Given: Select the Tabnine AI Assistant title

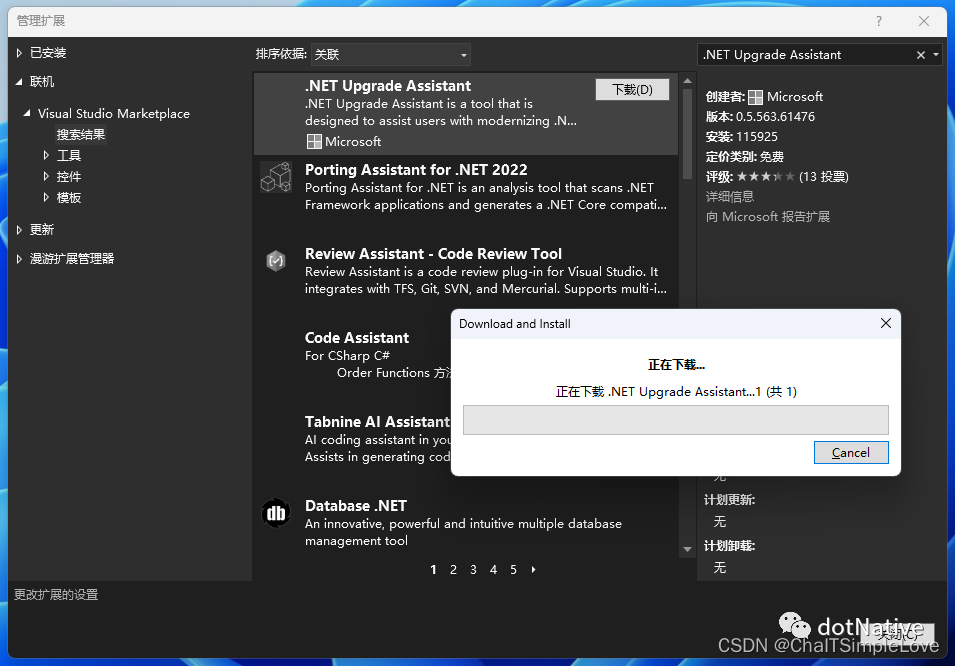Looking at the screenshot, I should click(x=377, y=422).
